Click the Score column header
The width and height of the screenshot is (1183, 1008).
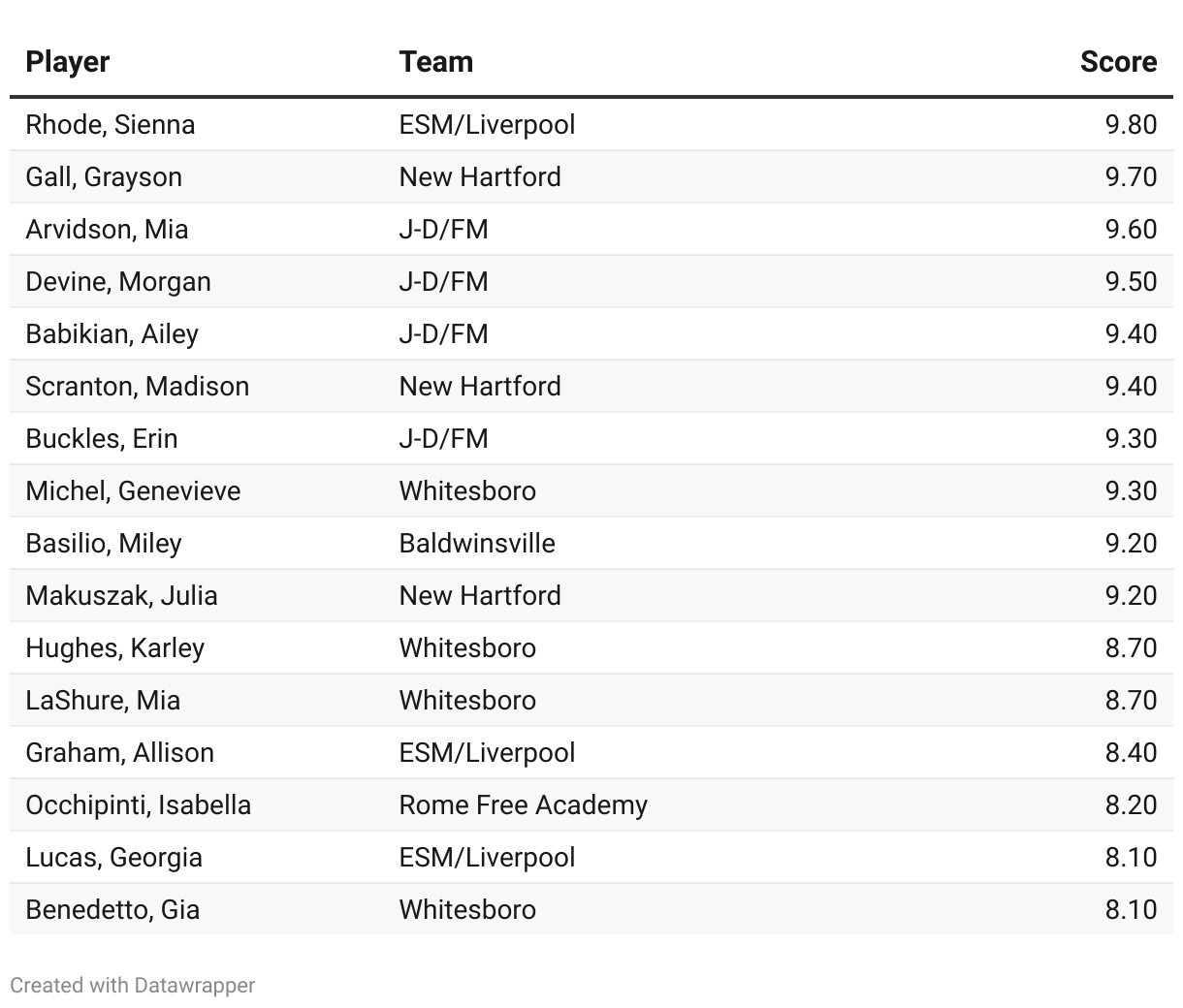(1118, 62)
